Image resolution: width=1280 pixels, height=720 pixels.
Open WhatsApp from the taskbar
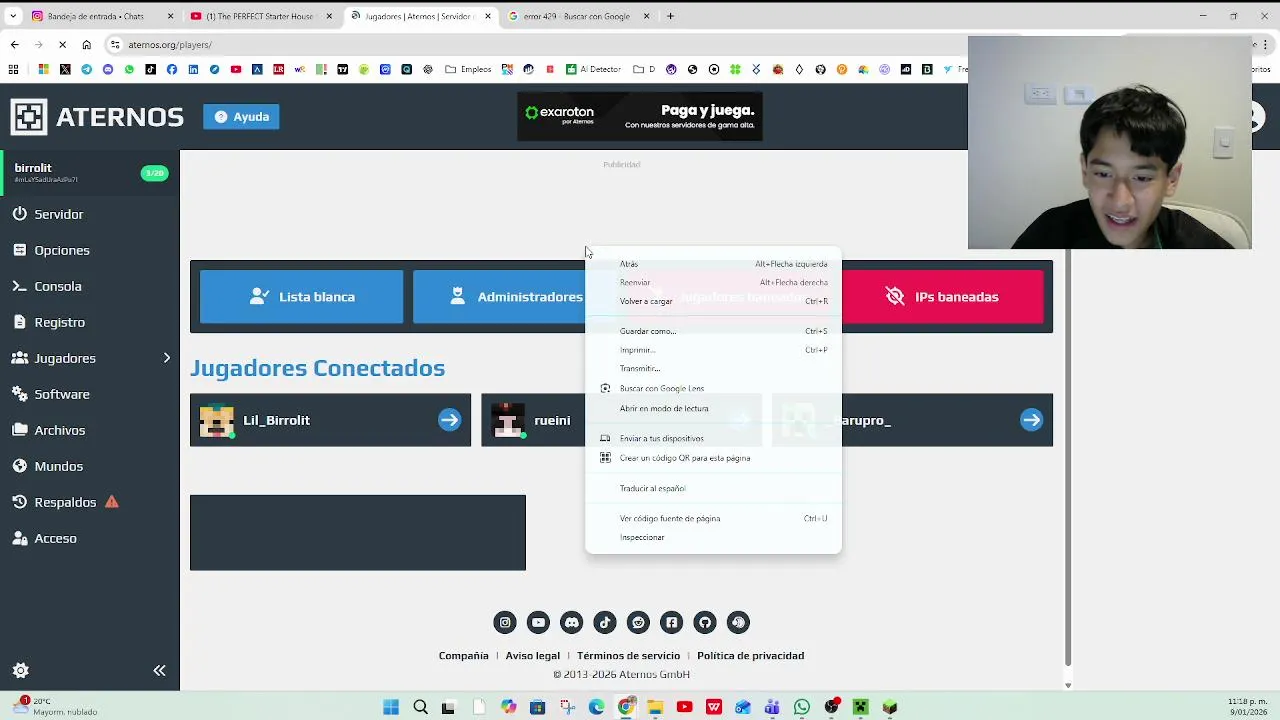pos(801,707)
